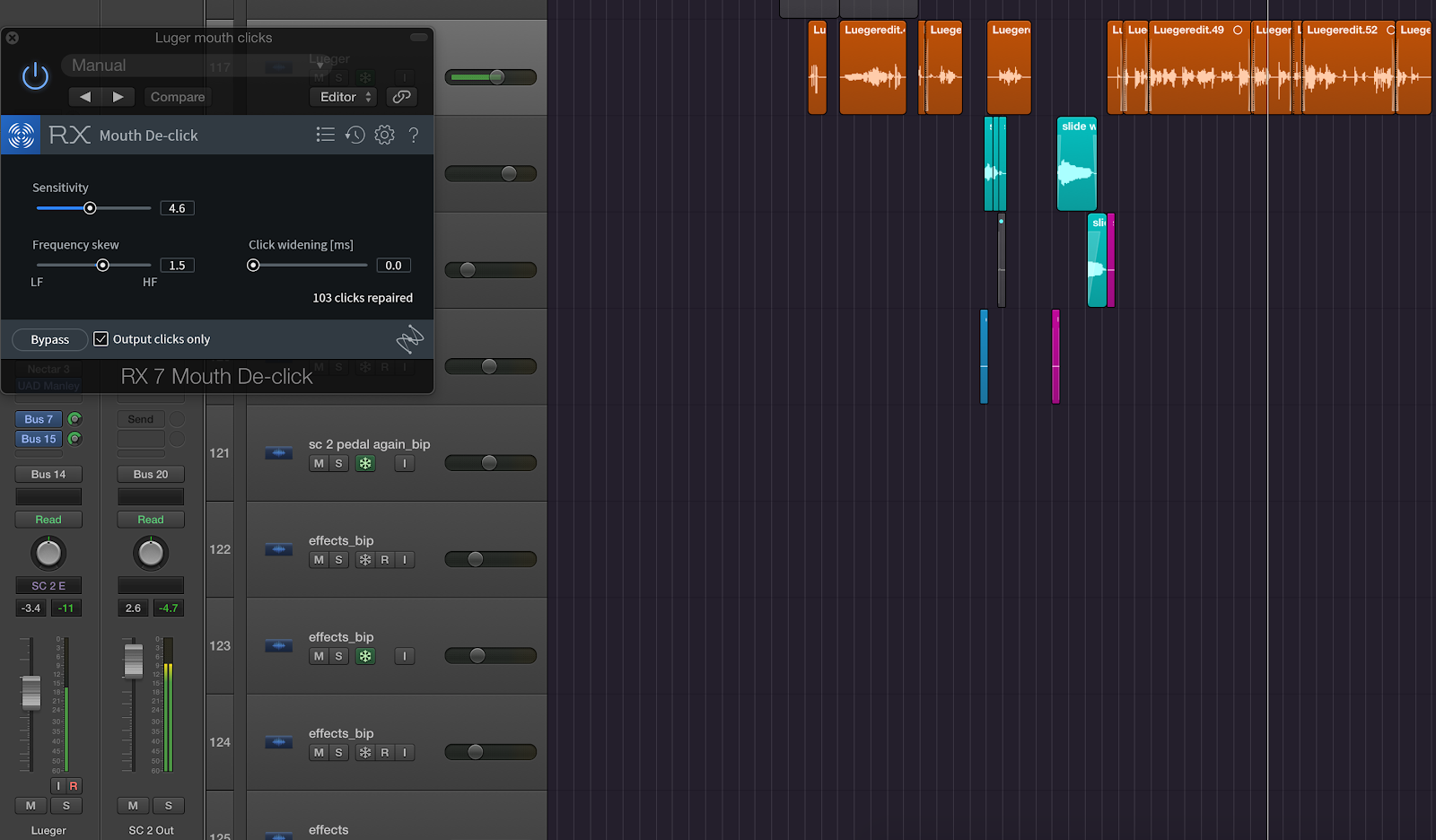Click the Lueger channel fader handle
Image resolution: width=1436 pixels, height=840 pixels.
(31, 692)
